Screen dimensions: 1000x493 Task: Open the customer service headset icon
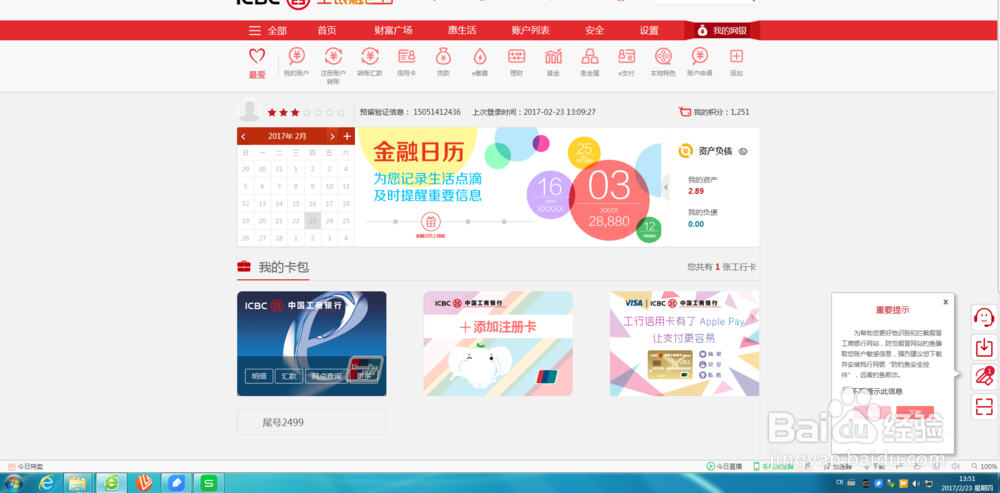point(984,317)
